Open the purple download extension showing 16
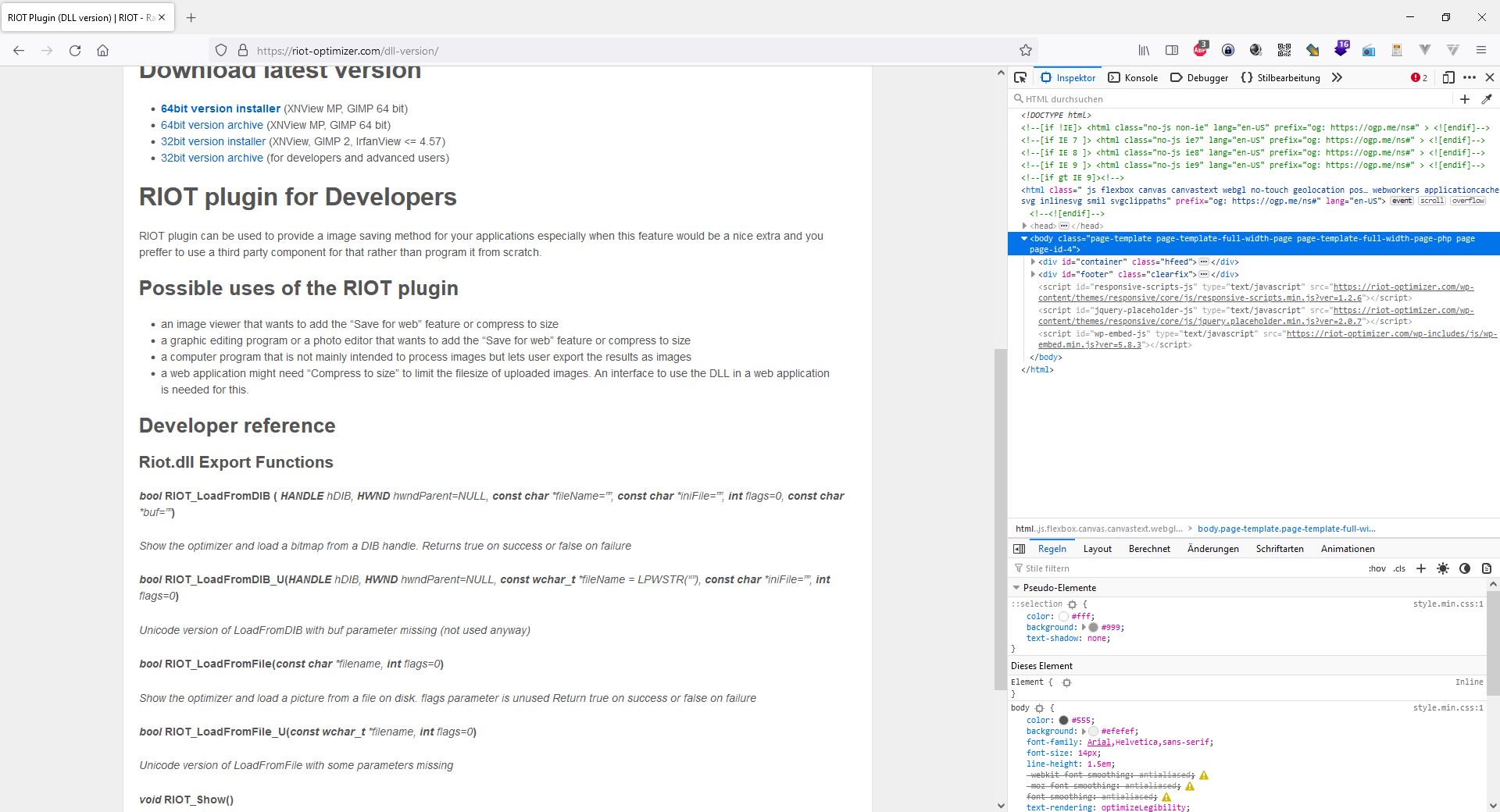Viewport: 1500px width, 812px height. [x=1341, y=49]
